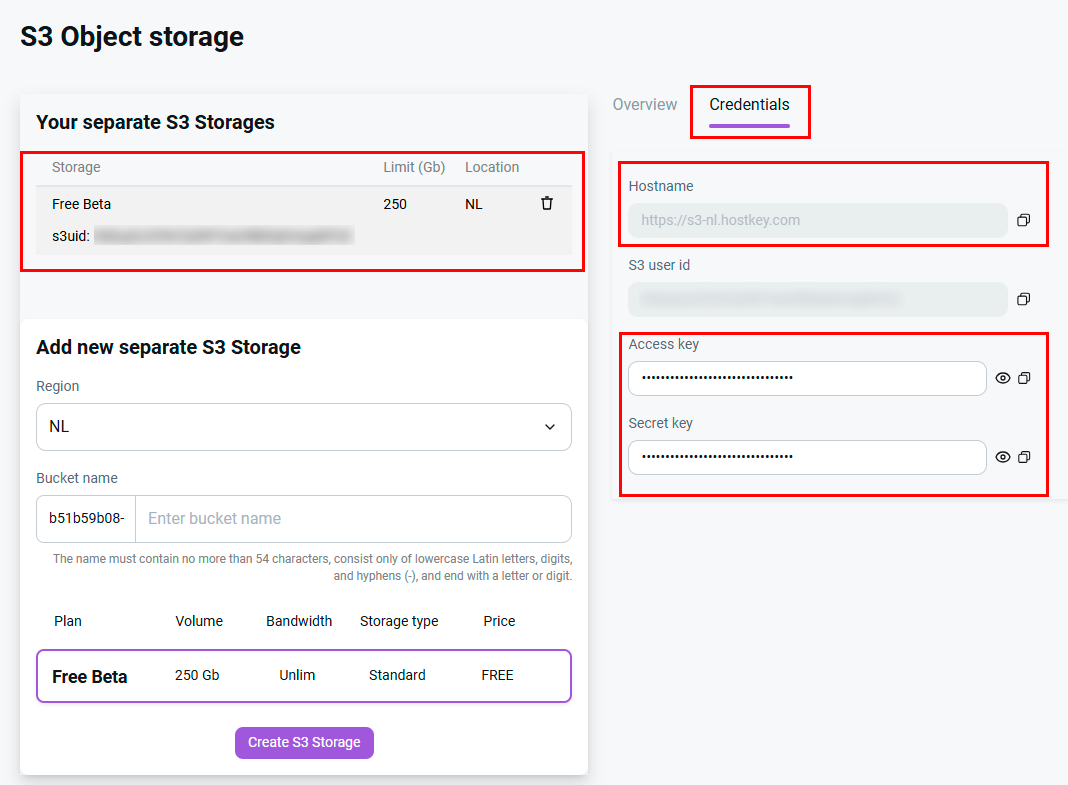Viewport: 1068px width, 785px height.
Task: Copy the S3 user id
Action: pyautogui.click(x=1023, y=299)
